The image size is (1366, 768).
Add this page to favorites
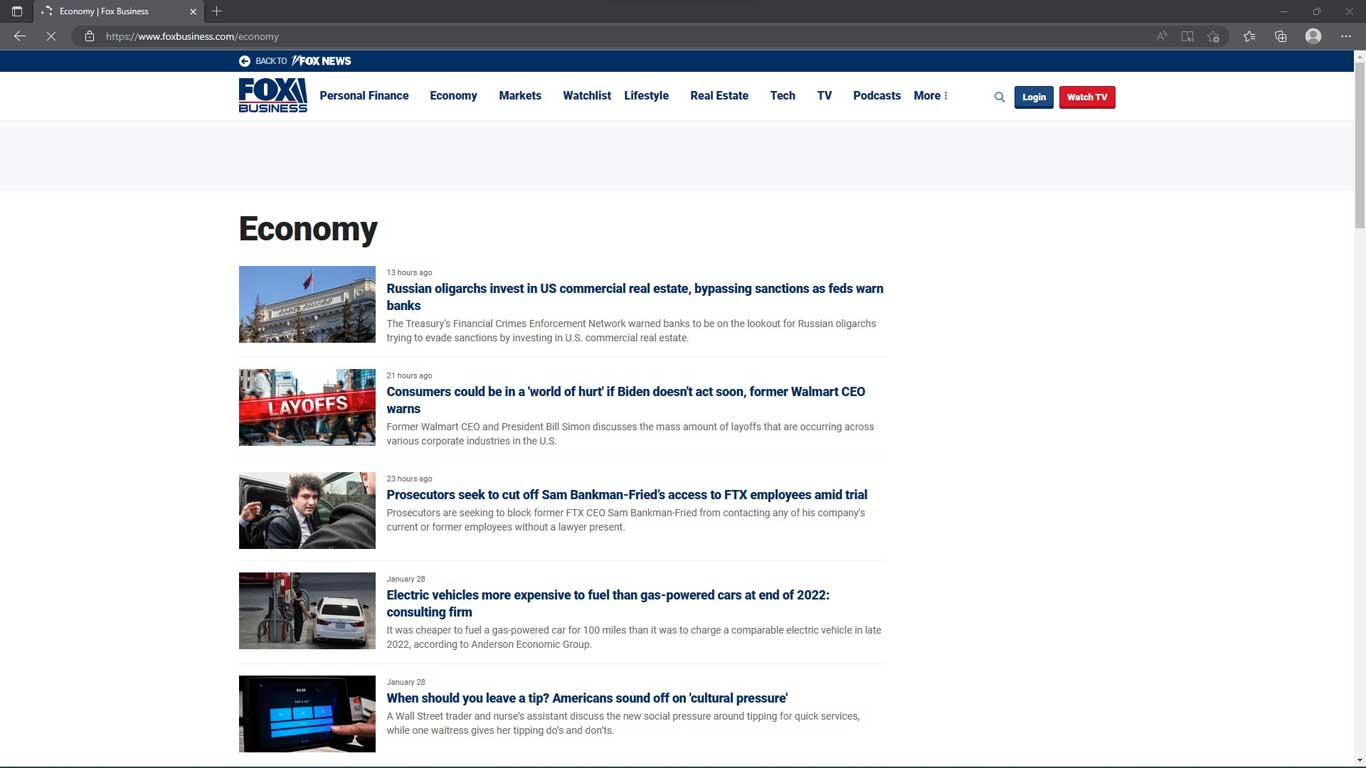[x=1213, y=36]
